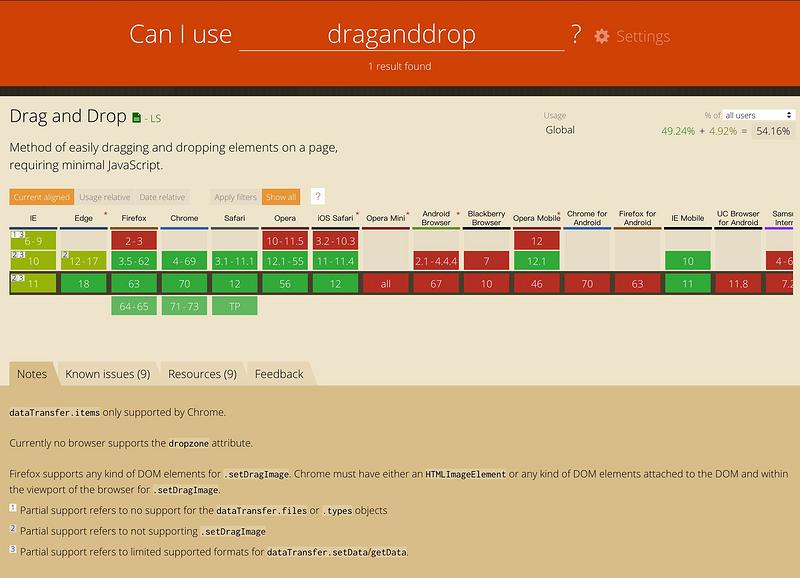The width and height of the screenshot is (800, 578).
Task: Open the LS spec status link
Action: pos(156,118)
